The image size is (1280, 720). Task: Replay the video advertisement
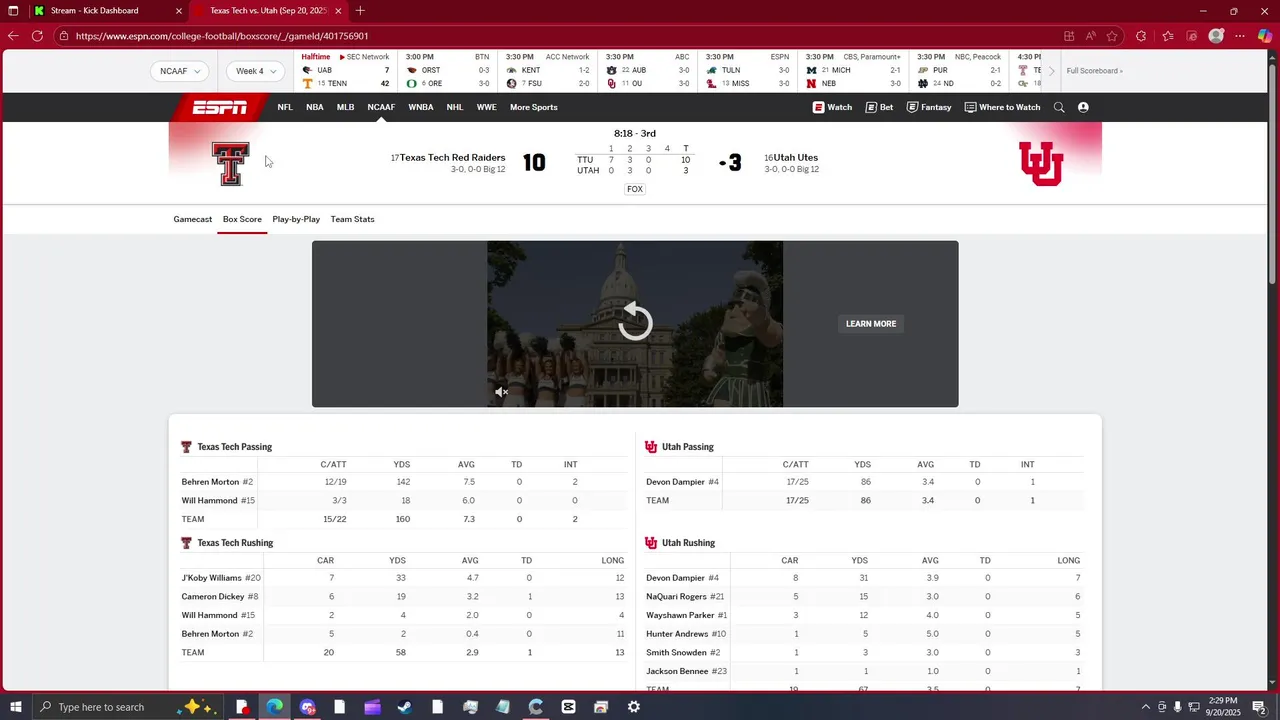tap(635, 322)
